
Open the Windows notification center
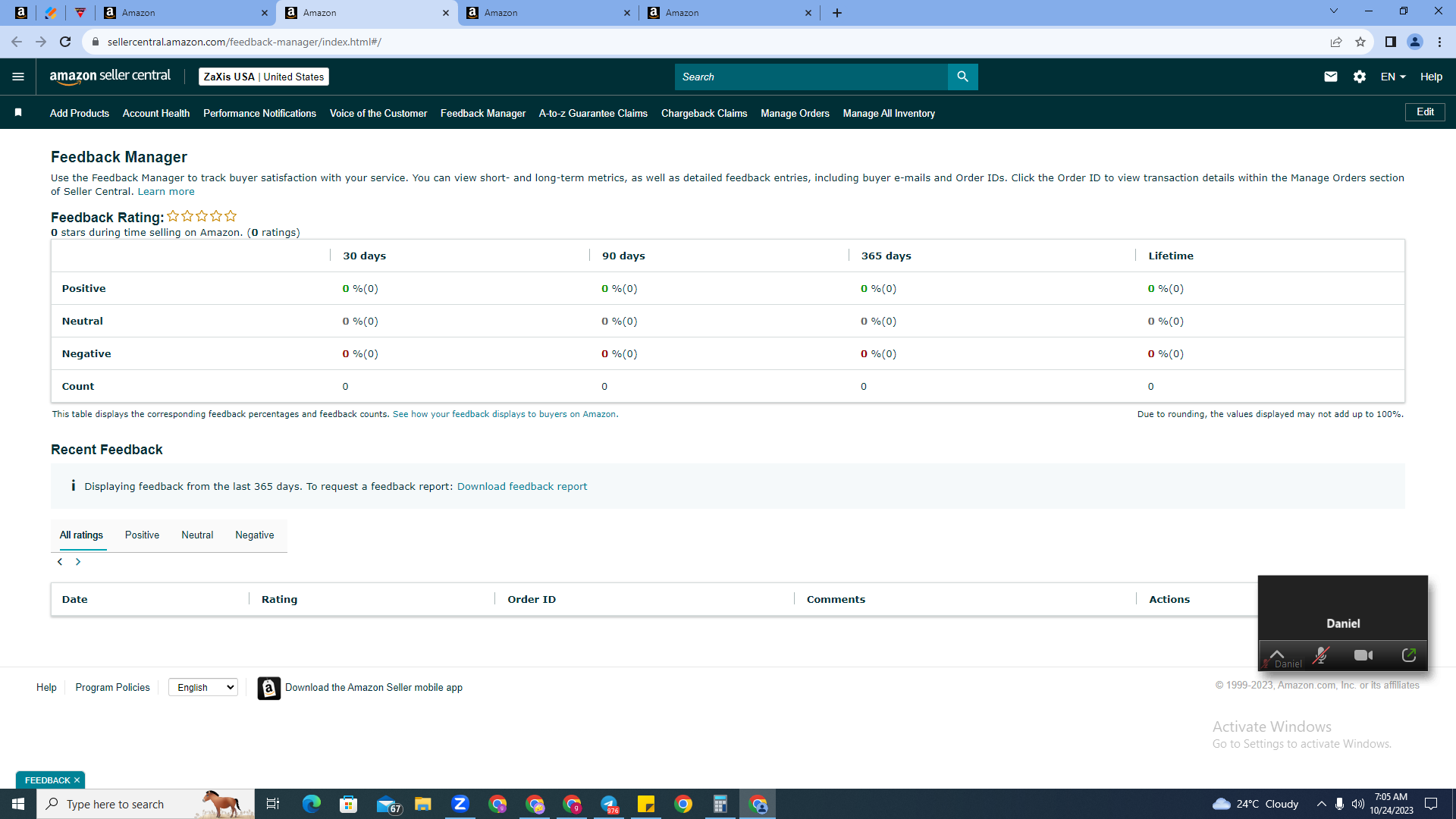[x=1431, y=804]
